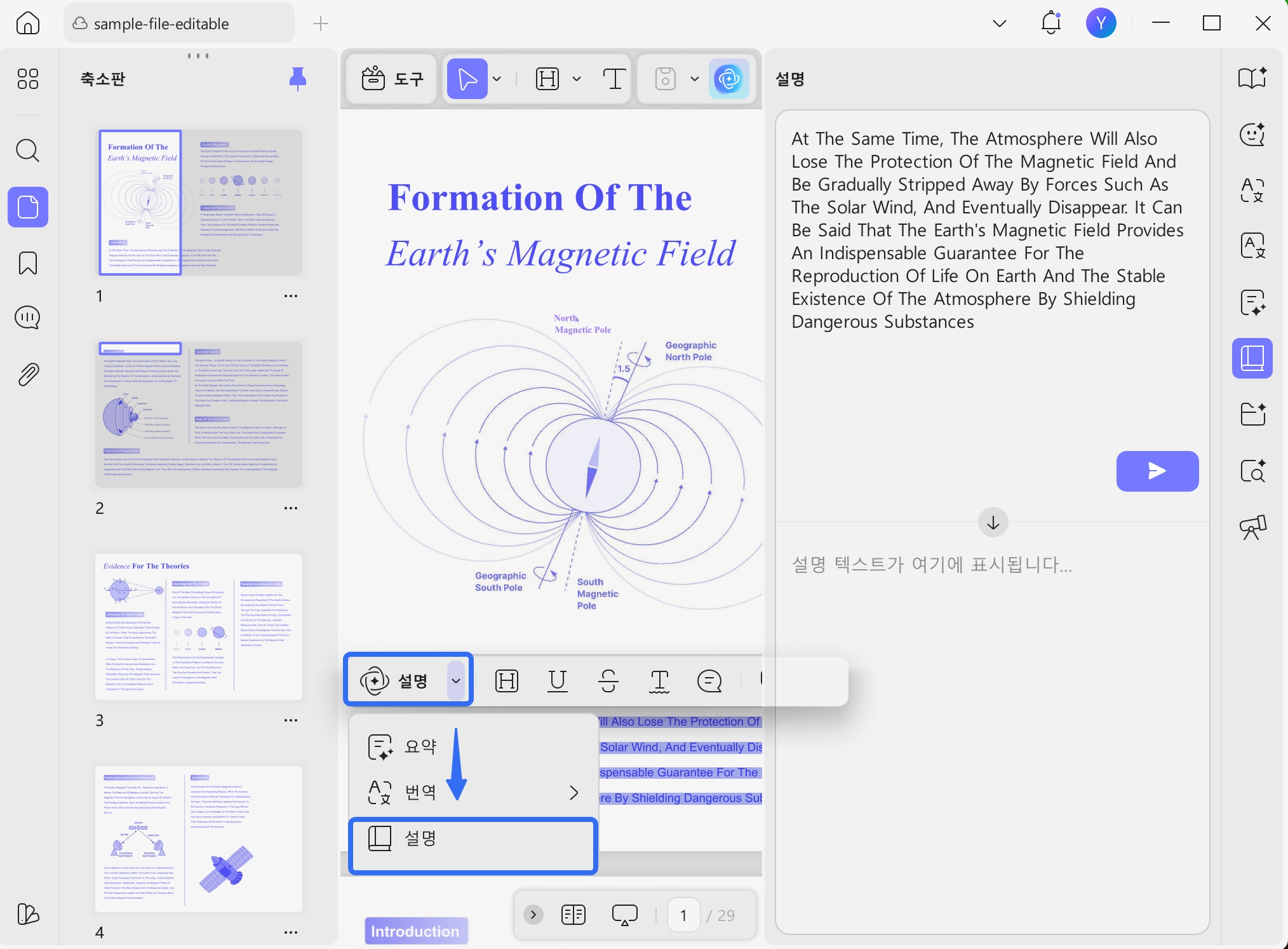The image size is (1288, 949).
Task: Click the page number input field
Action: click(x=683, y=915)
